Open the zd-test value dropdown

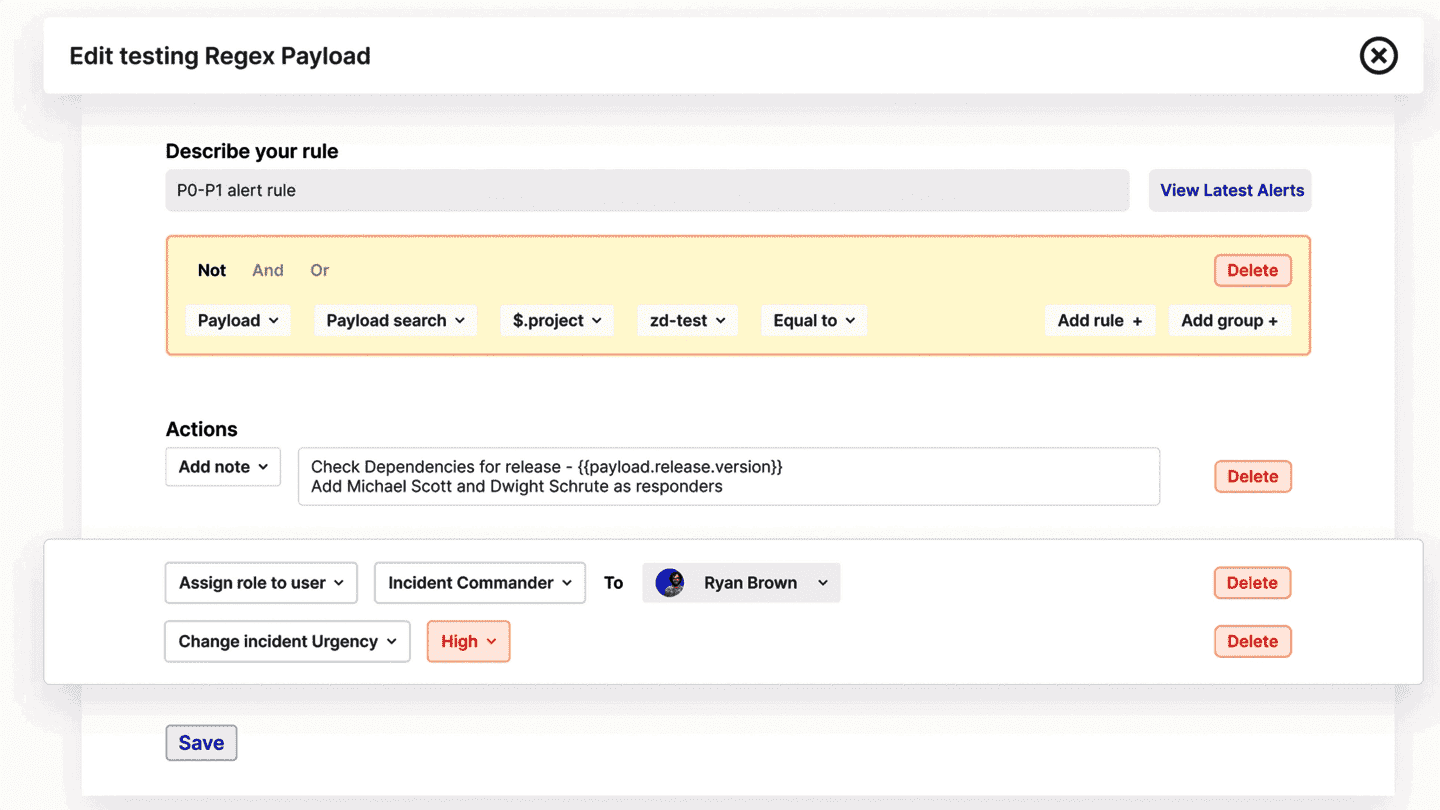[687, 321]
